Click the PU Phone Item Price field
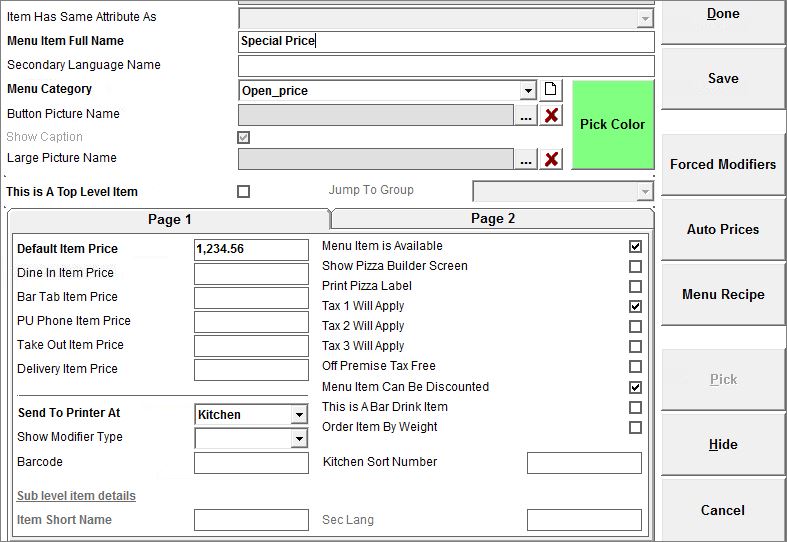This screenshot has width=787, height=542. click(251, 322)
